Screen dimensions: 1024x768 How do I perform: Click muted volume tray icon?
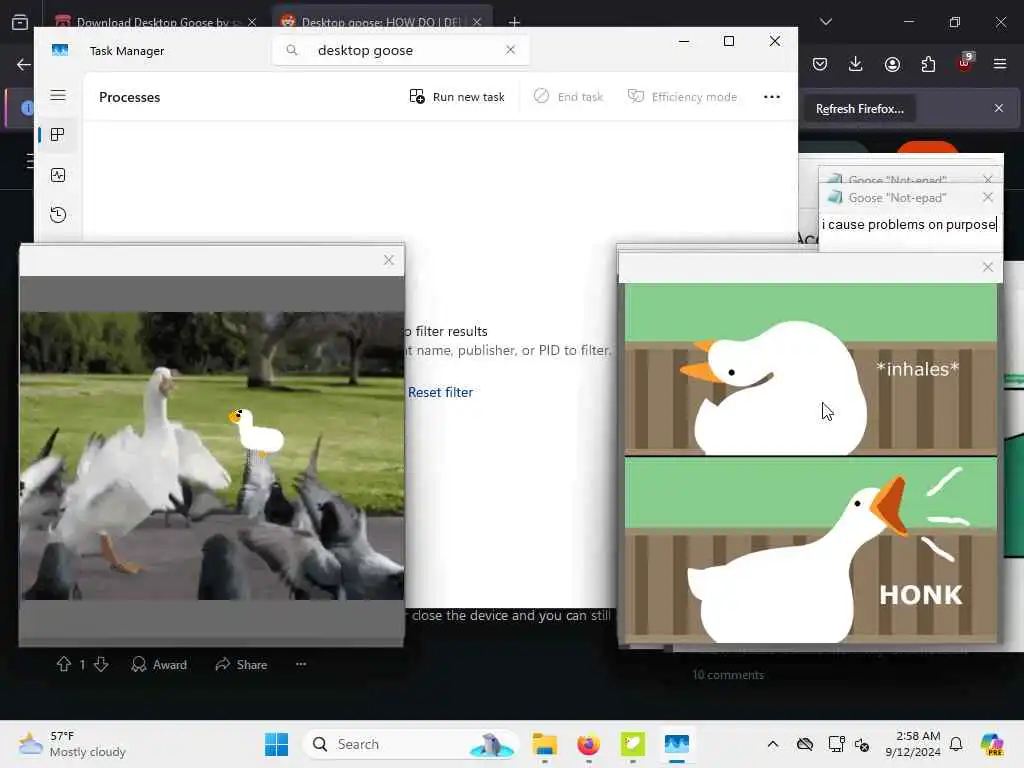(x=861, y=744)
